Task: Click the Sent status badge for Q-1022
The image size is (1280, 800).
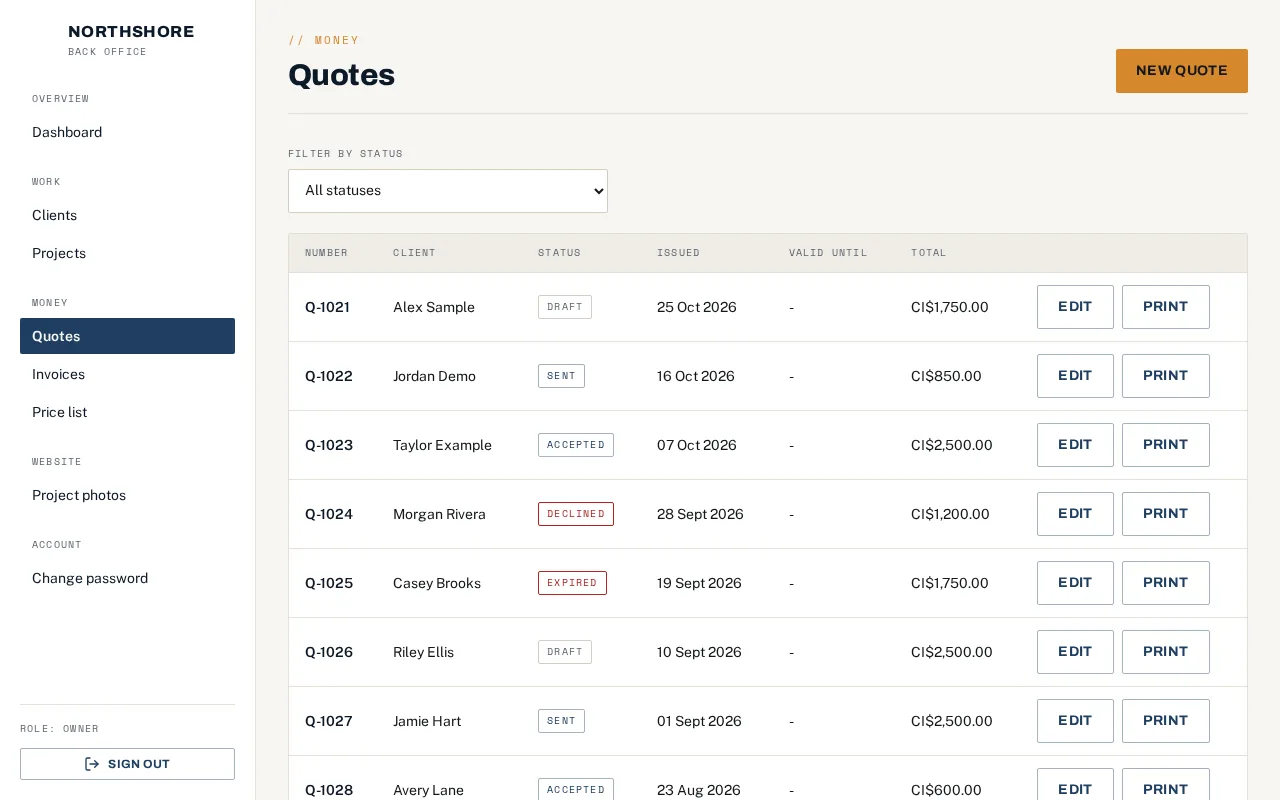Action: [561, 376]
